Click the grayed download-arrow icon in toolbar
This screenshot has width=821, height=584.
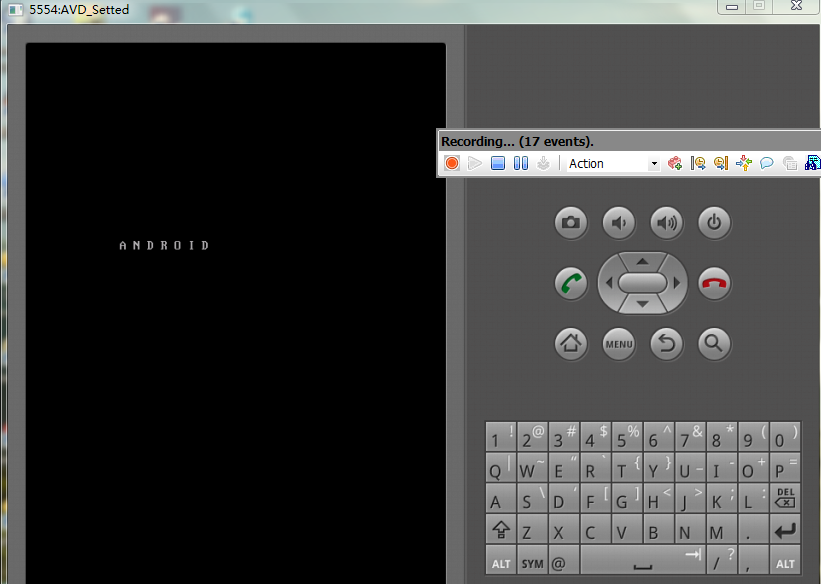[x=543, y=163]
